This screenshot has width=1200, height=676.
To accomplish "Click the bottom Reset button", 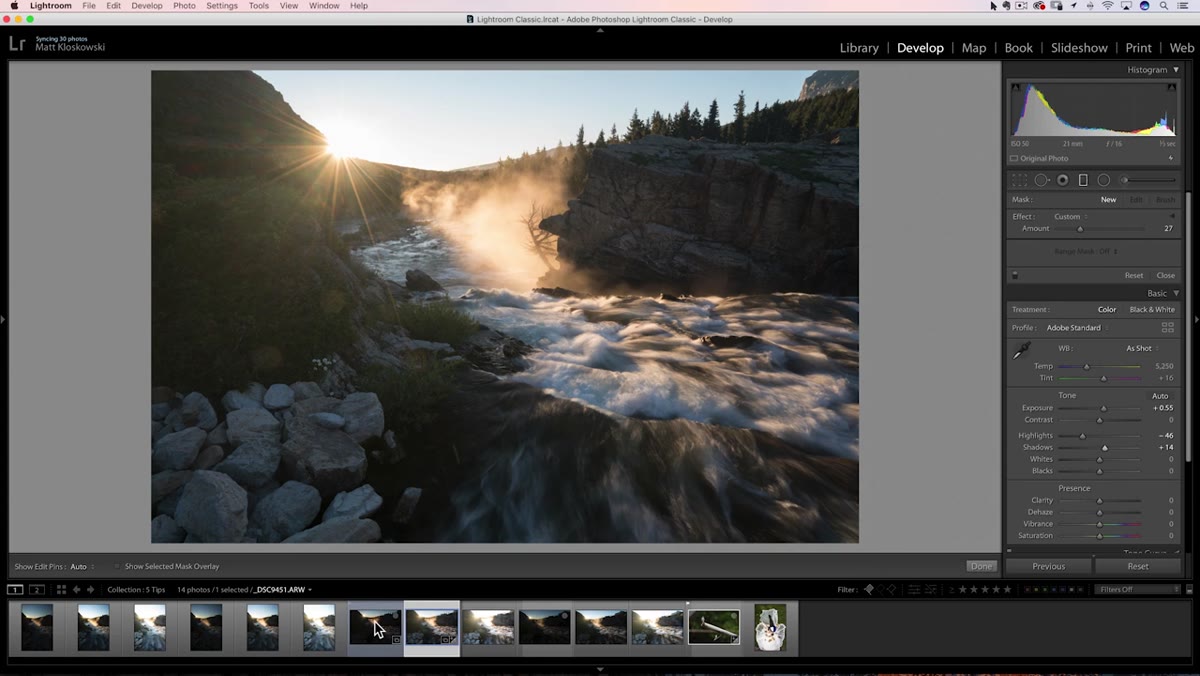I will pyautogui.click(x=1138, y=566).
